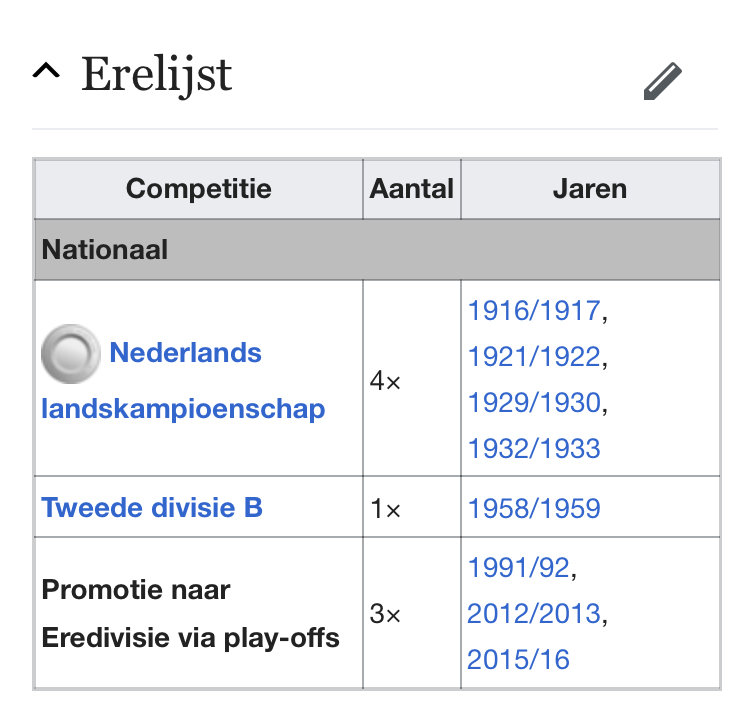Follow the 1921/1922 season link

pyautogui.click(x=534, y=356)
